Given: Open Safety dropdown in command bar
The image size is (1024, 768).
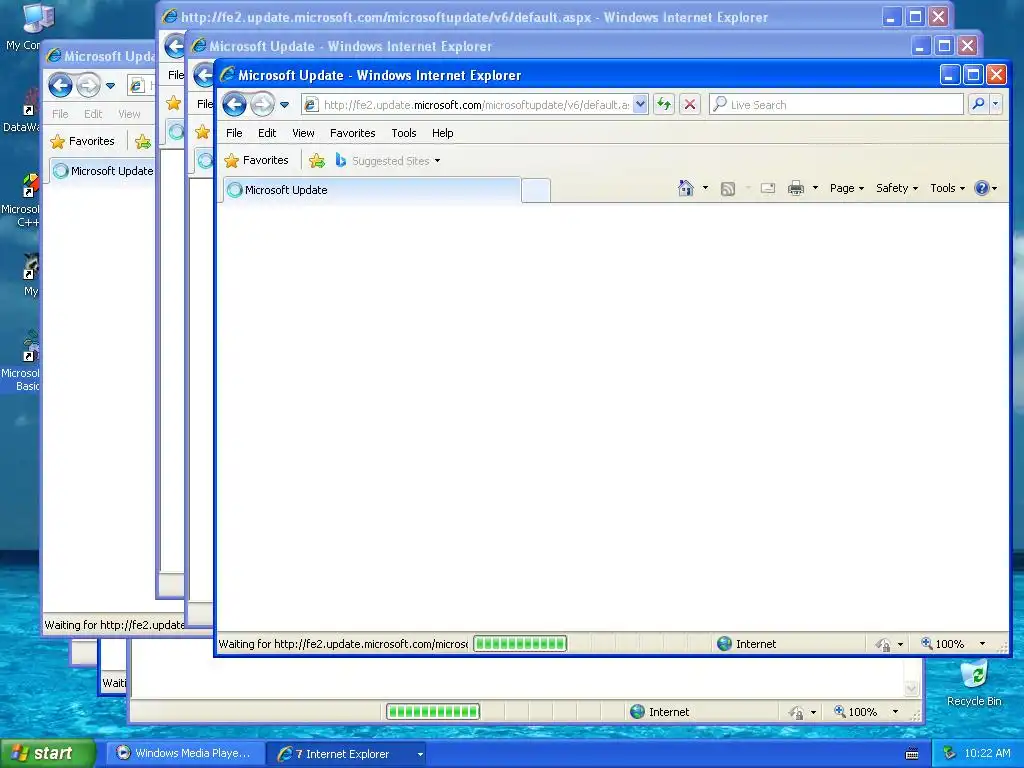Looking at the screenshot, I should pyautogui.click(x=897, y=188).
